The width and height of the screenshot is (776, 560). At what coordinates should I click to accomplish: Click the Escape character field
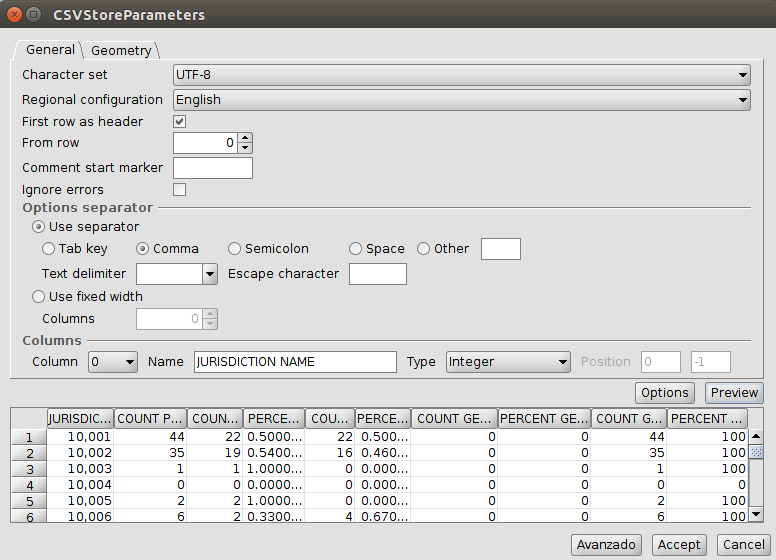[377, 274]
